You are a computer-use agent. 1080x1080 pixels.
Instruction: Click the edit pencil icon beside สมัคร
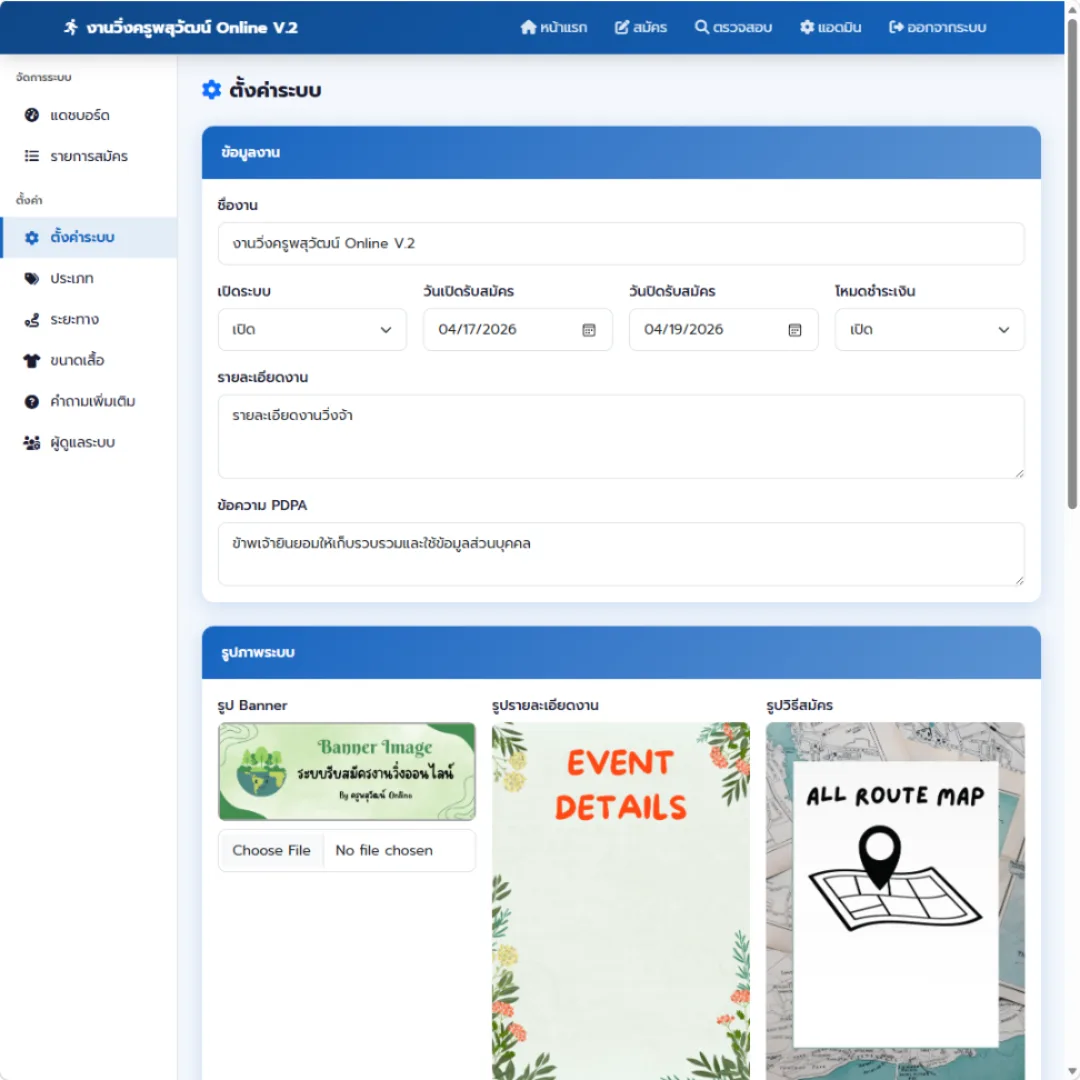point(621,27)
